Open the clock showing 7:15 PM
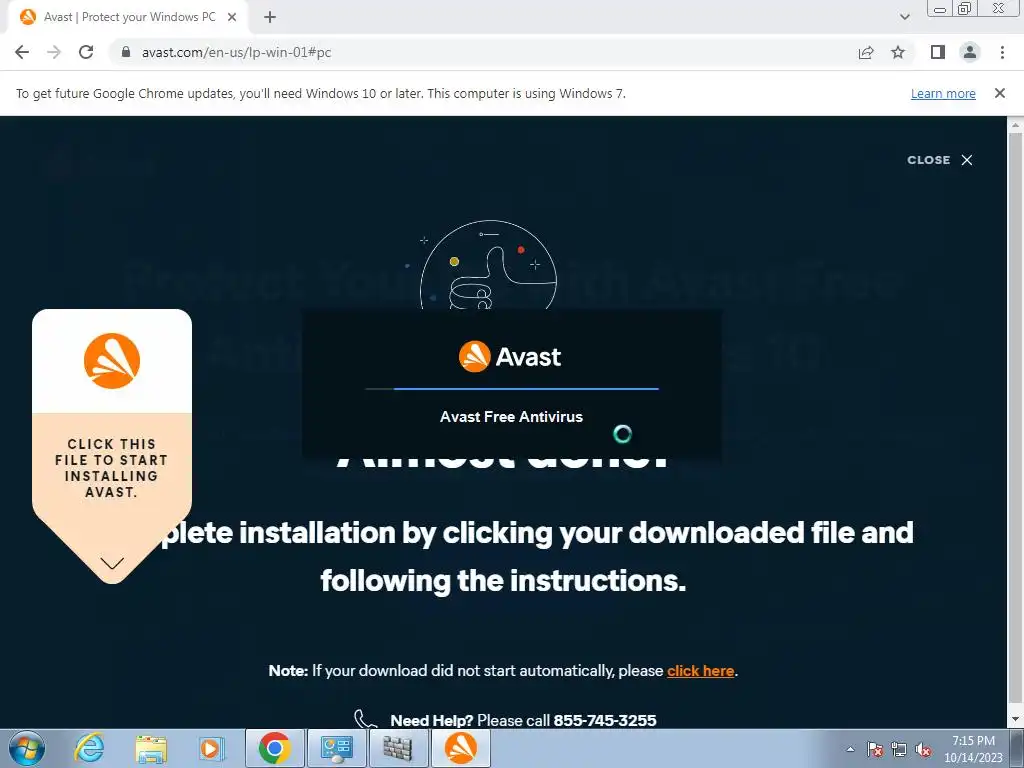This screenshot has width=1024, height=768. (x=973, y=749)
